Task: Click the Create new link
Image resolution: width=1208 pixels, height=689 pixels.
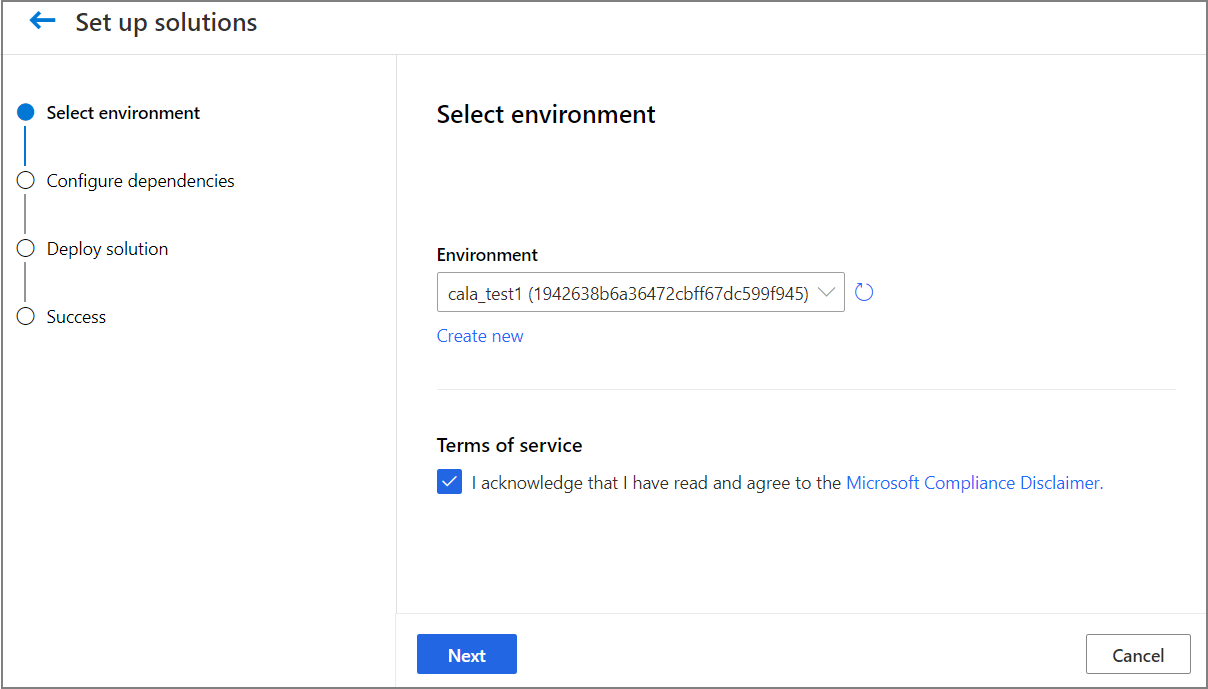Action: 480,336
